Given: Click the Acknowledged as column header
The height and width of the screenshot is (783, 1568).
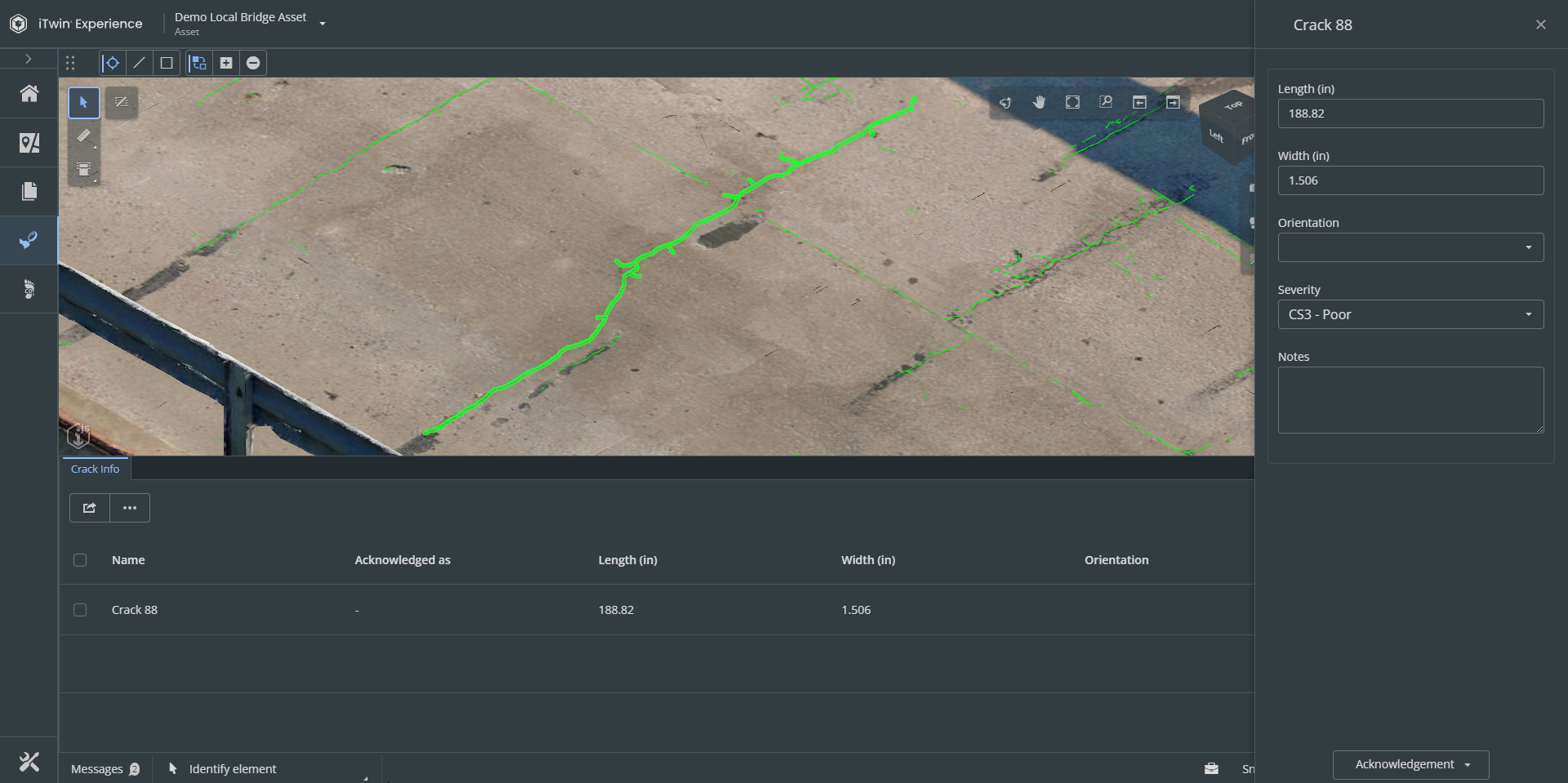Looking at the screenshot, I should click(403, 560).
